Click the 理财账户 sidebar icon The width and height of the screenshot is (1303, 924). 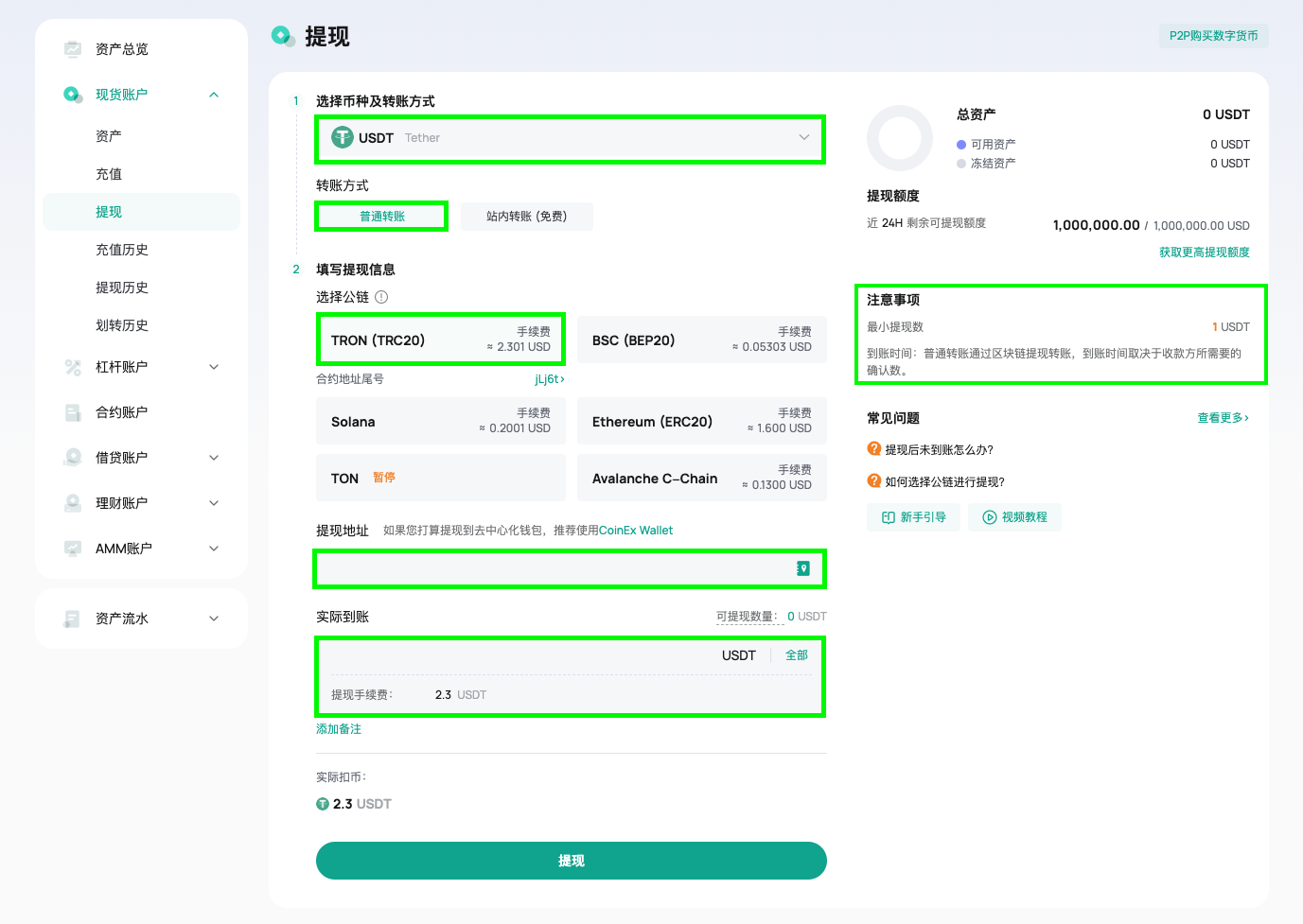point(73,503)
